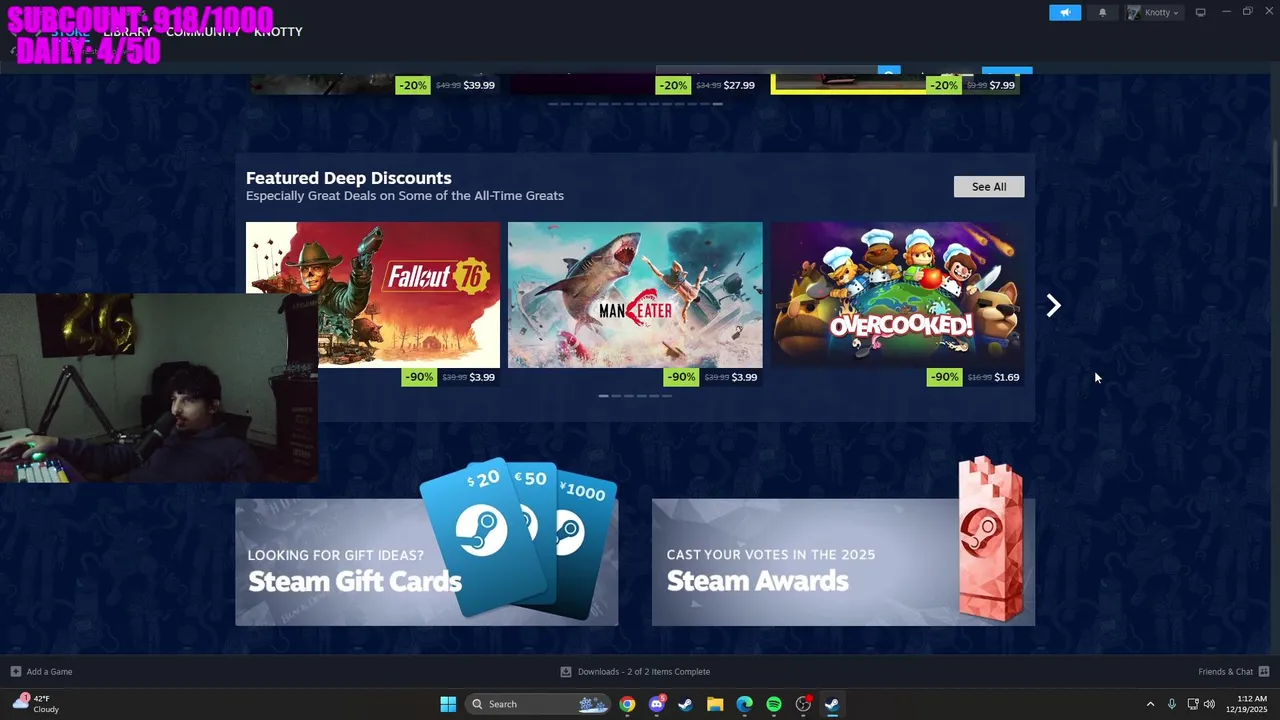
Task: Click the Fallout 76 -90% discount badge
Action: pos(419,377)
